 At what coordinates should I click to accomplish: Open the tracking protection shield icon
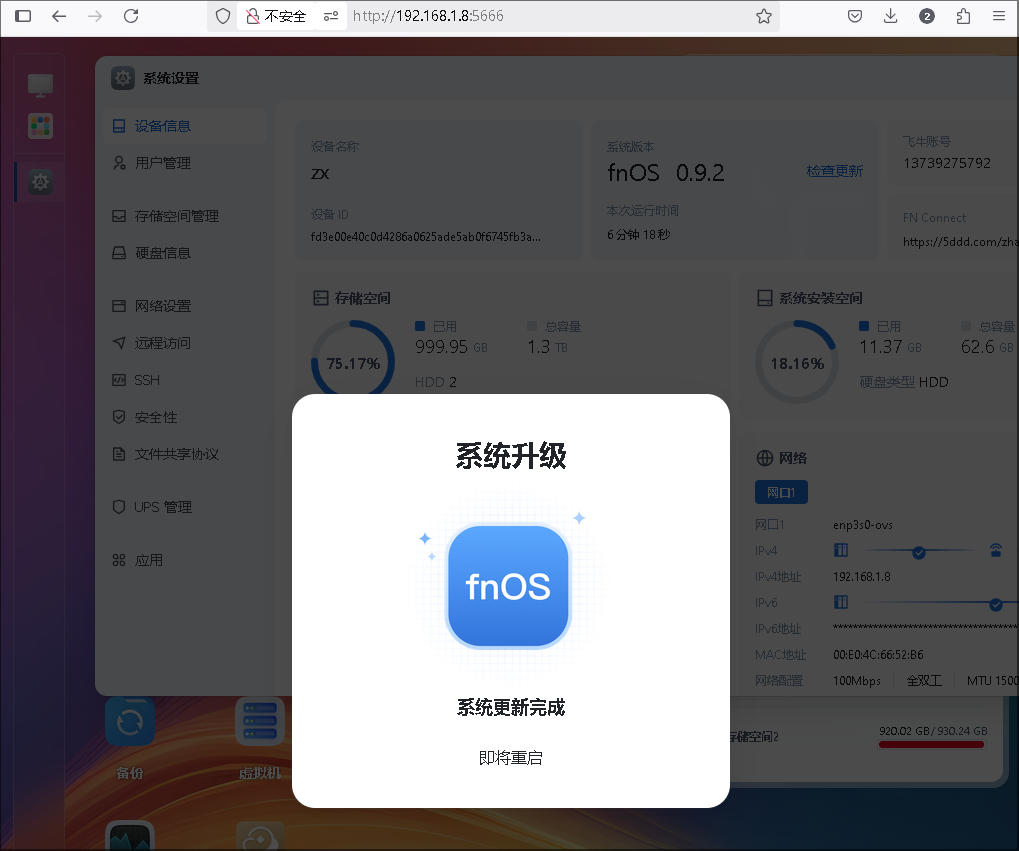click(223, 16)
